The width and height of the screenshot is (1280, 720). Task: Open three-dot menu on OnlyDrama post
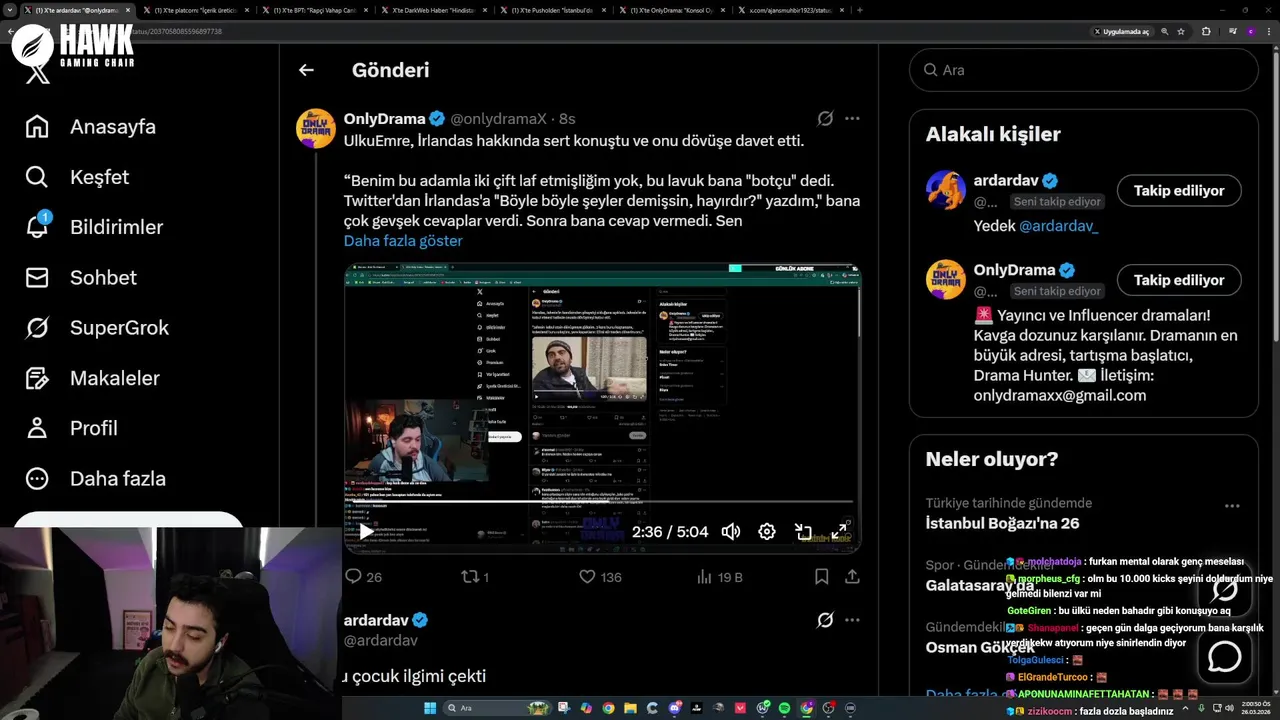click(852, 118)
